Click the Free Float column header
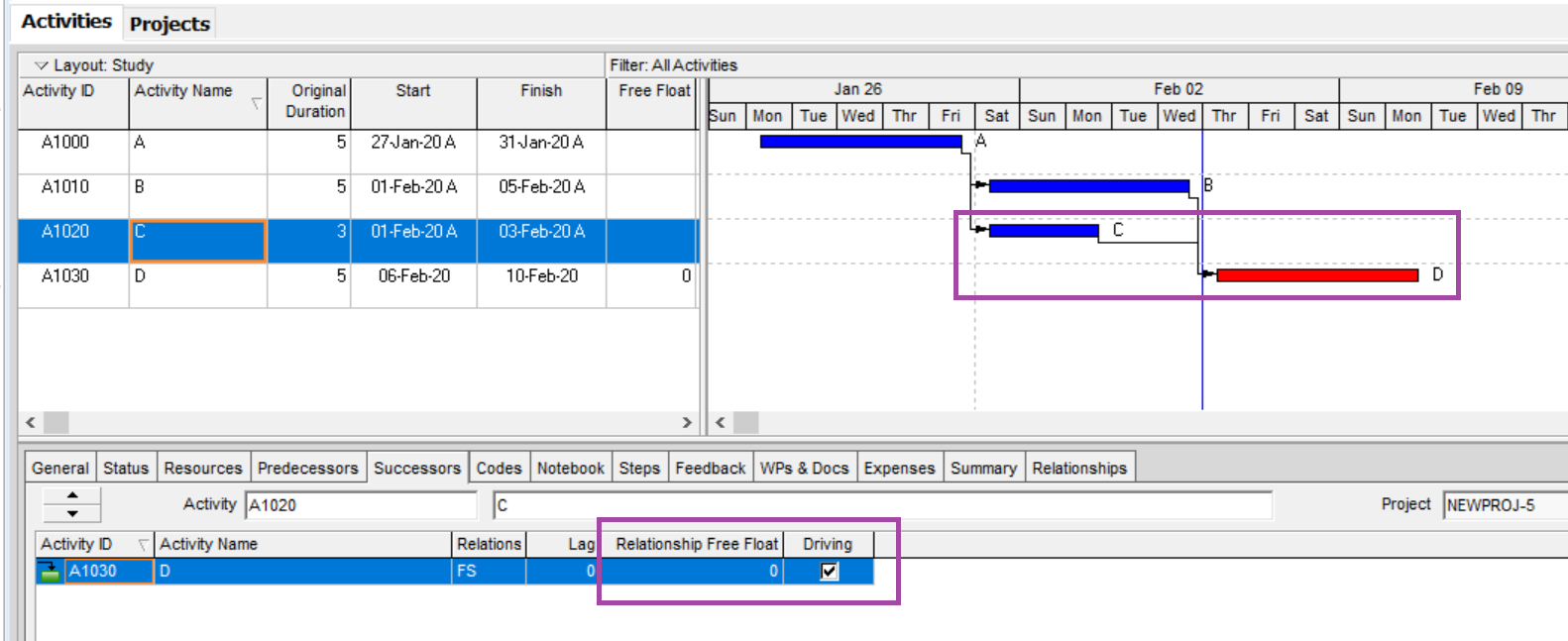1568x641 pixels. coord(653,91)
